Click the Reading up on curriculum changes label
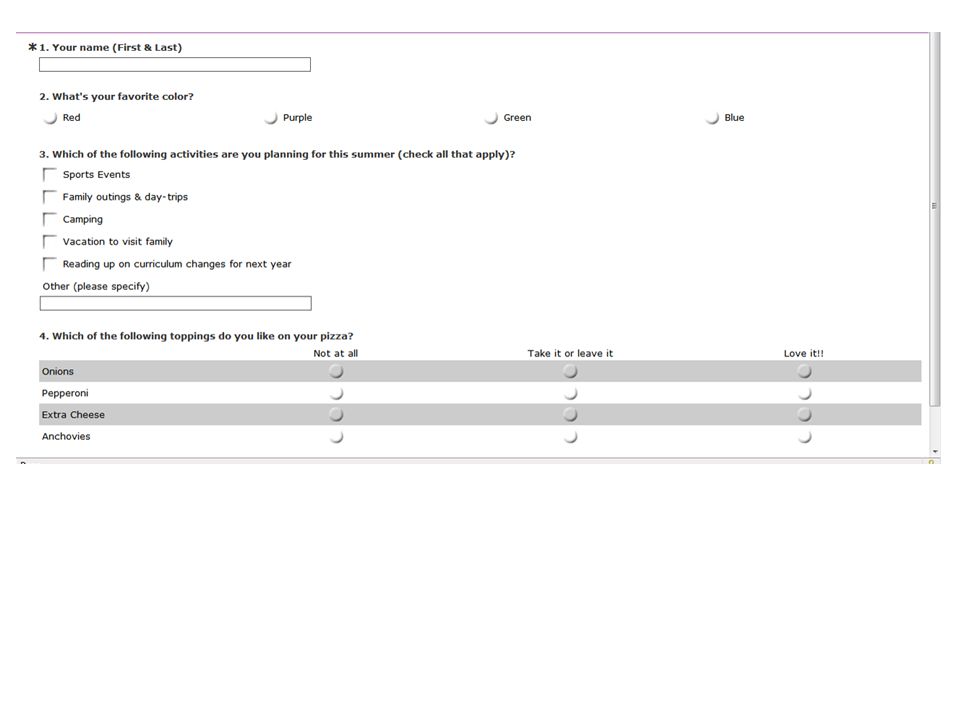Viewport: 960px width, 720px height. 177,264
